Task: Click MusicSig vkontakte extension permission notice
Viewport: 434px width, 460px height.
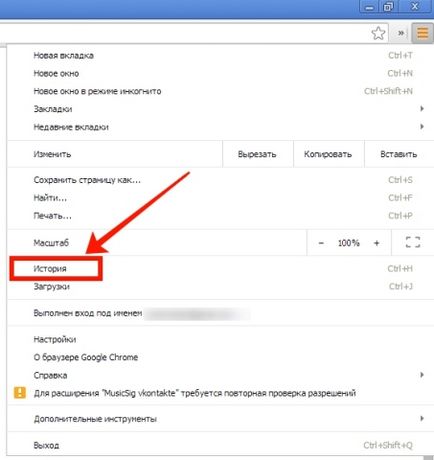Action: click(220, 393)
